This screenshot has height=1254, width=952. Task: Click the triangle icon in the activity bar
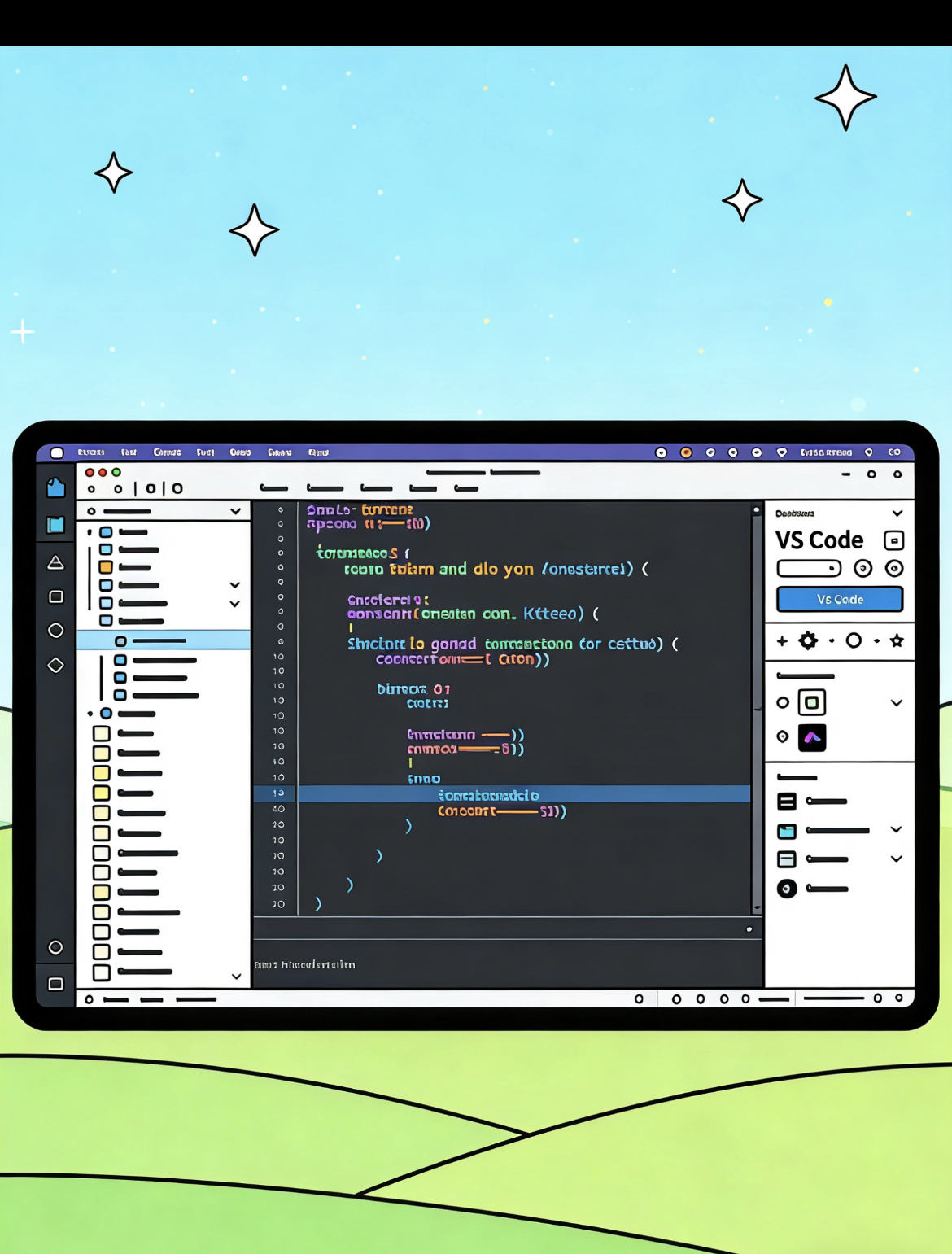pyautogui.click(x=55, y=562)
